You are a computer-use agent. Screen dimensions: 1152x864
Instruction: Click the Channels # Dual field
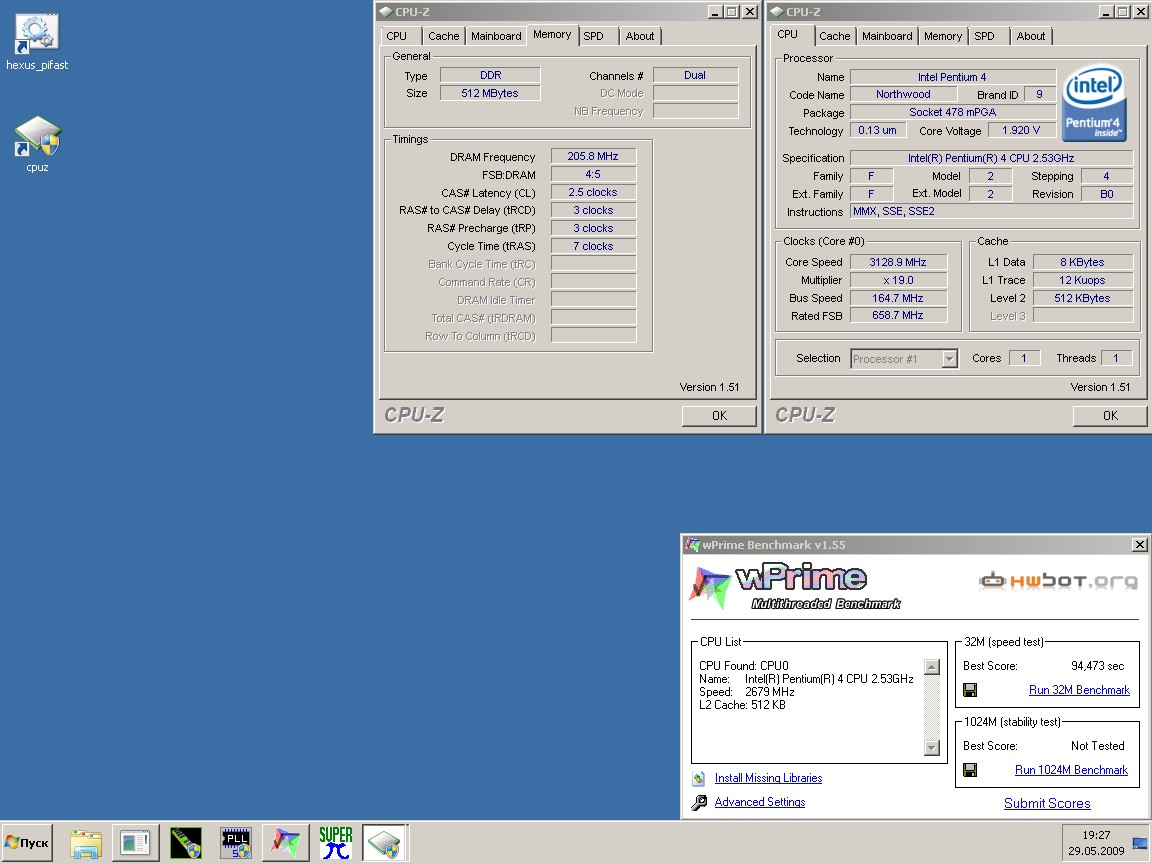(x=695, y=75)
